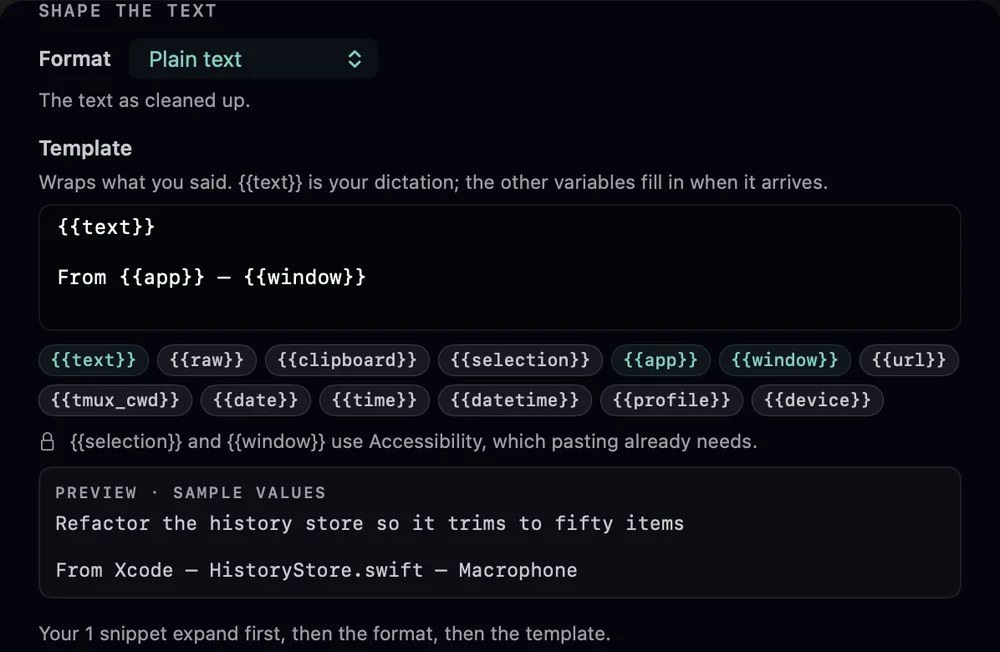Viewport: 1000px width, 652px height.
Task: Insert the {{datetime}} variable chip
Action: (515, 400)
